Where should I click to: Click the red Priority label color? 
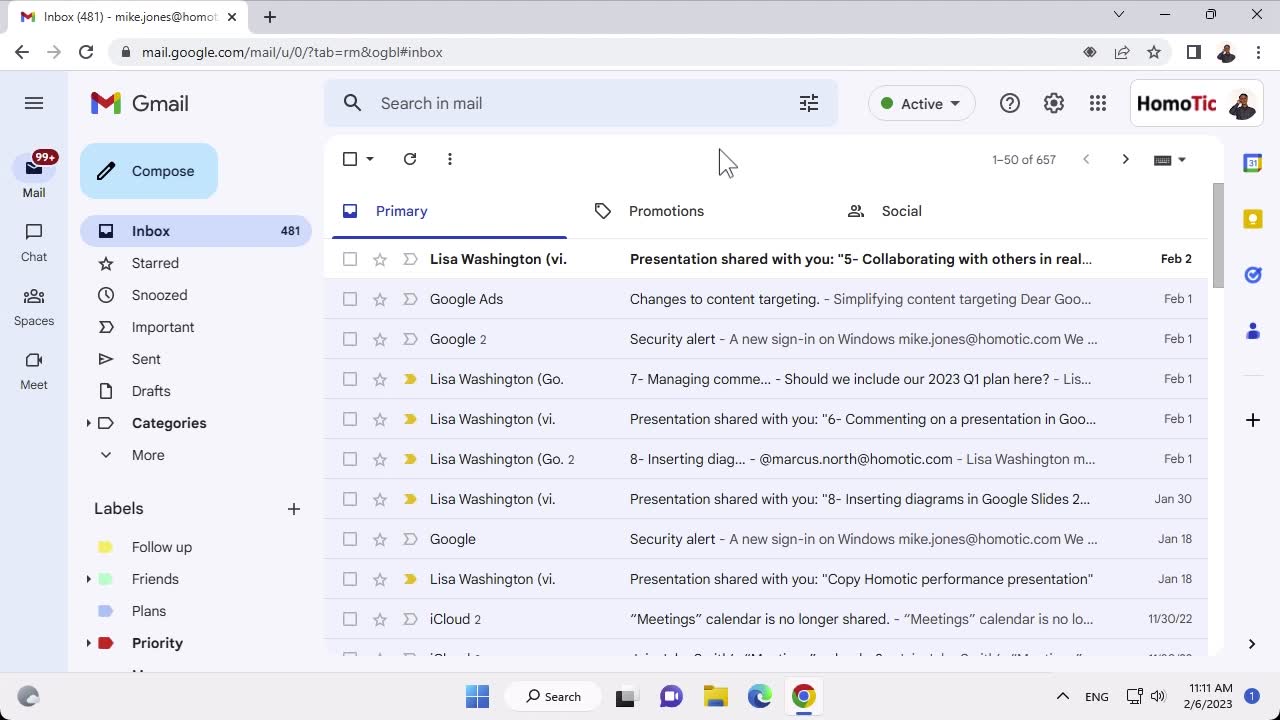tap(106, 643)
